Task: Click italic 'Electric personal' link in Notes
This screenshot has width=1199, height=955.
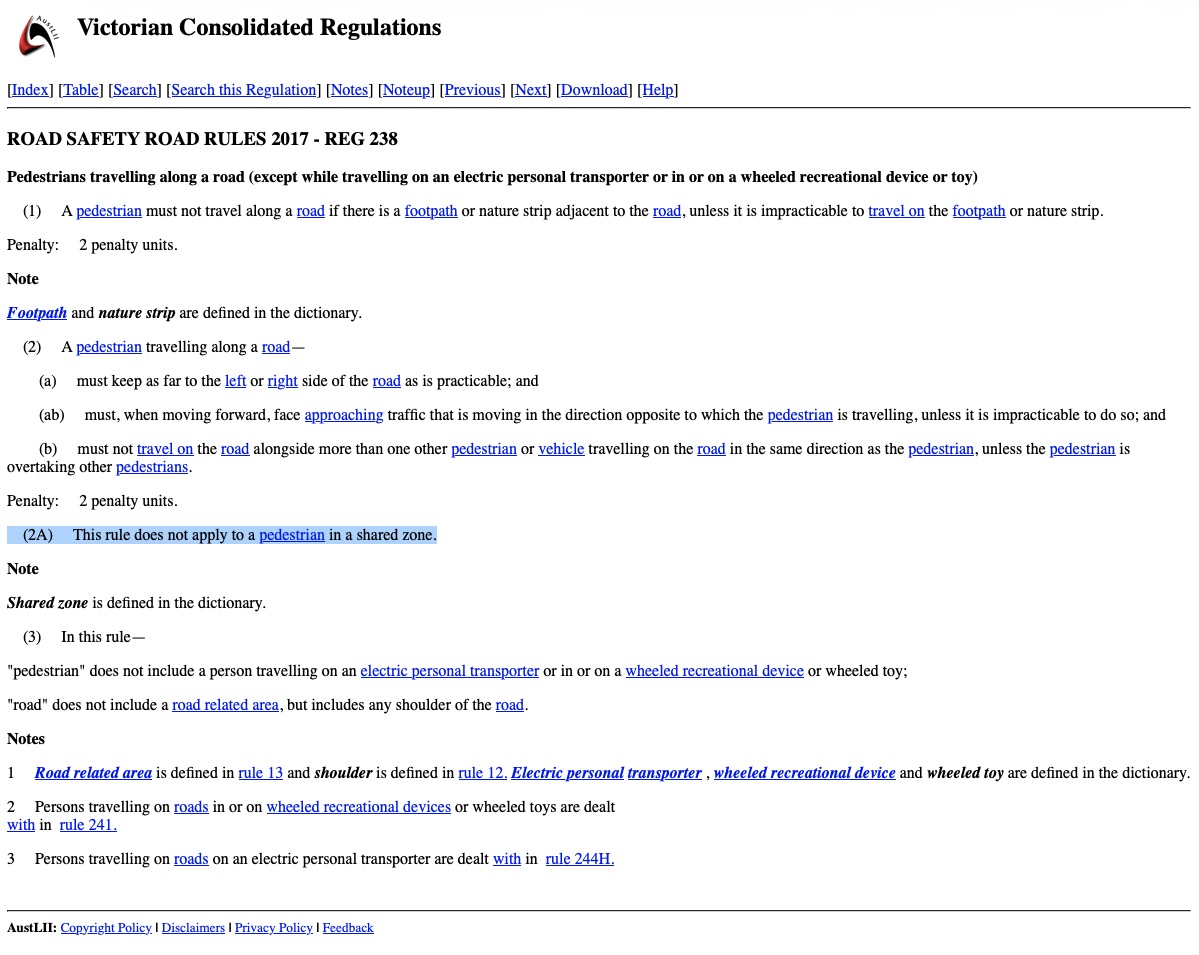Action: point(567,773)
